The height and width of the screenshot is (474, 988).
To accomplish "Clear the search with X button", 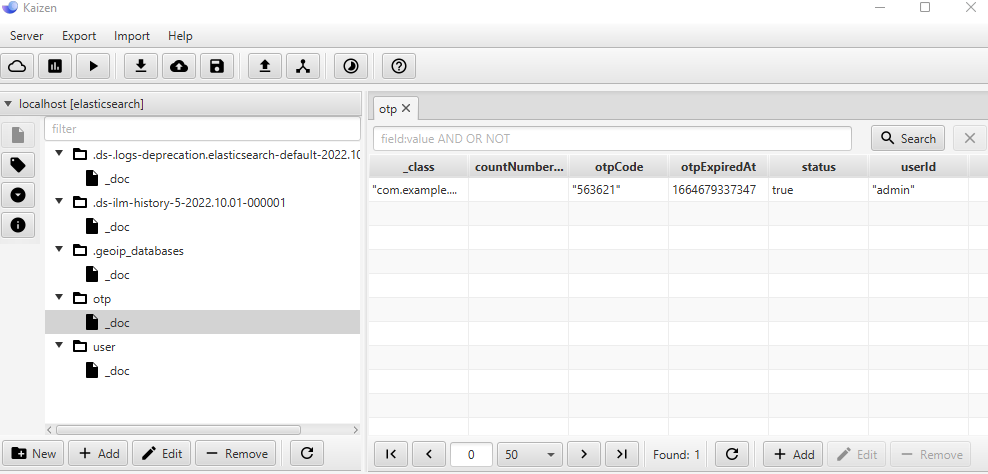I will (970, 138).
